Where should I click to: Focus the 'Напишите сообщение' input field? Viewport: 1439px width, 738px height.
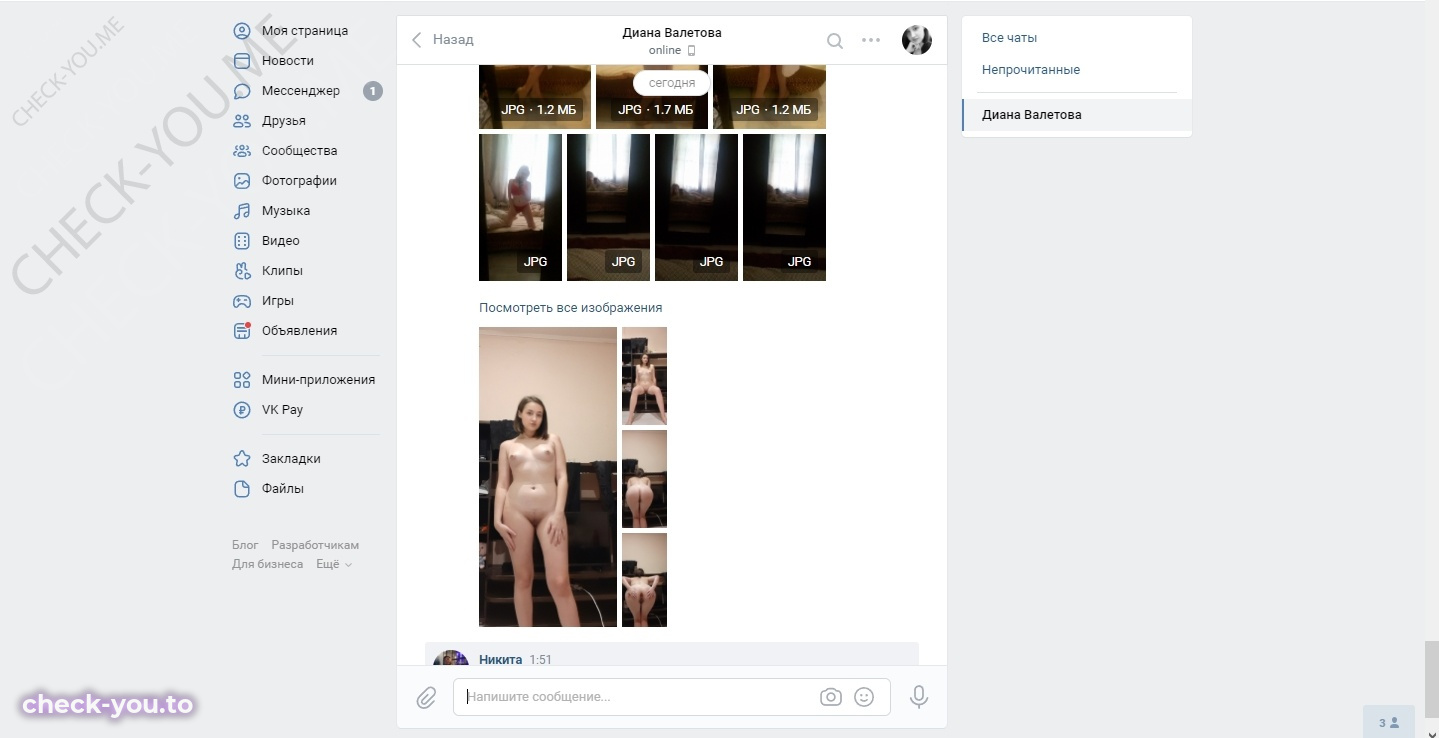(x=637, y=697)
